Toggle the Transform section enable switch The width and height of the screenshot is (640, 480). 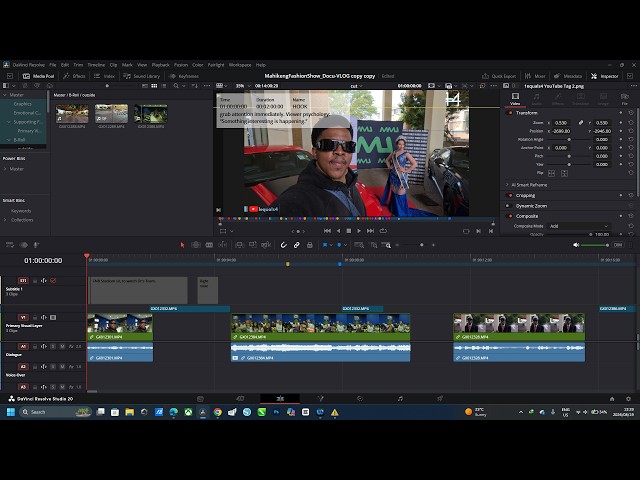pos(509,113)
